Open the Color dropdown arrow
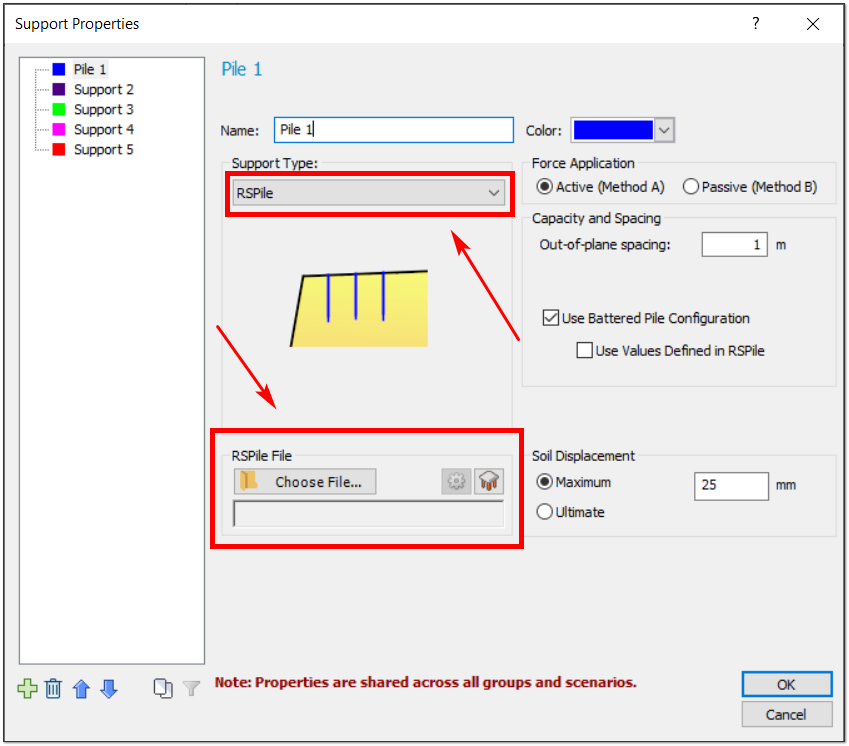 tap(664, 130)
